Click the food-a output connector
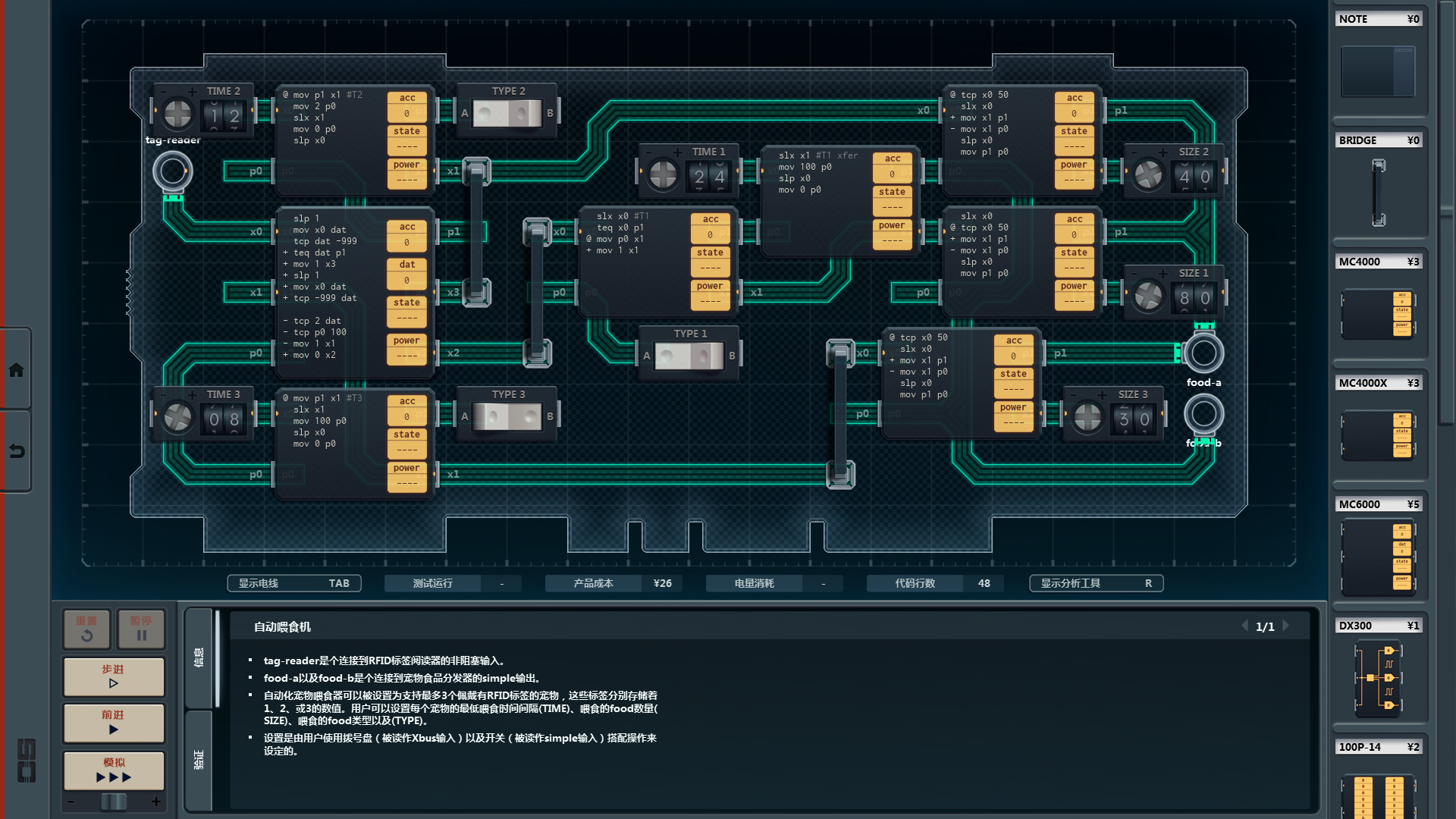The width and height of the screenshot is (1456, 819). pos(1203,353)
